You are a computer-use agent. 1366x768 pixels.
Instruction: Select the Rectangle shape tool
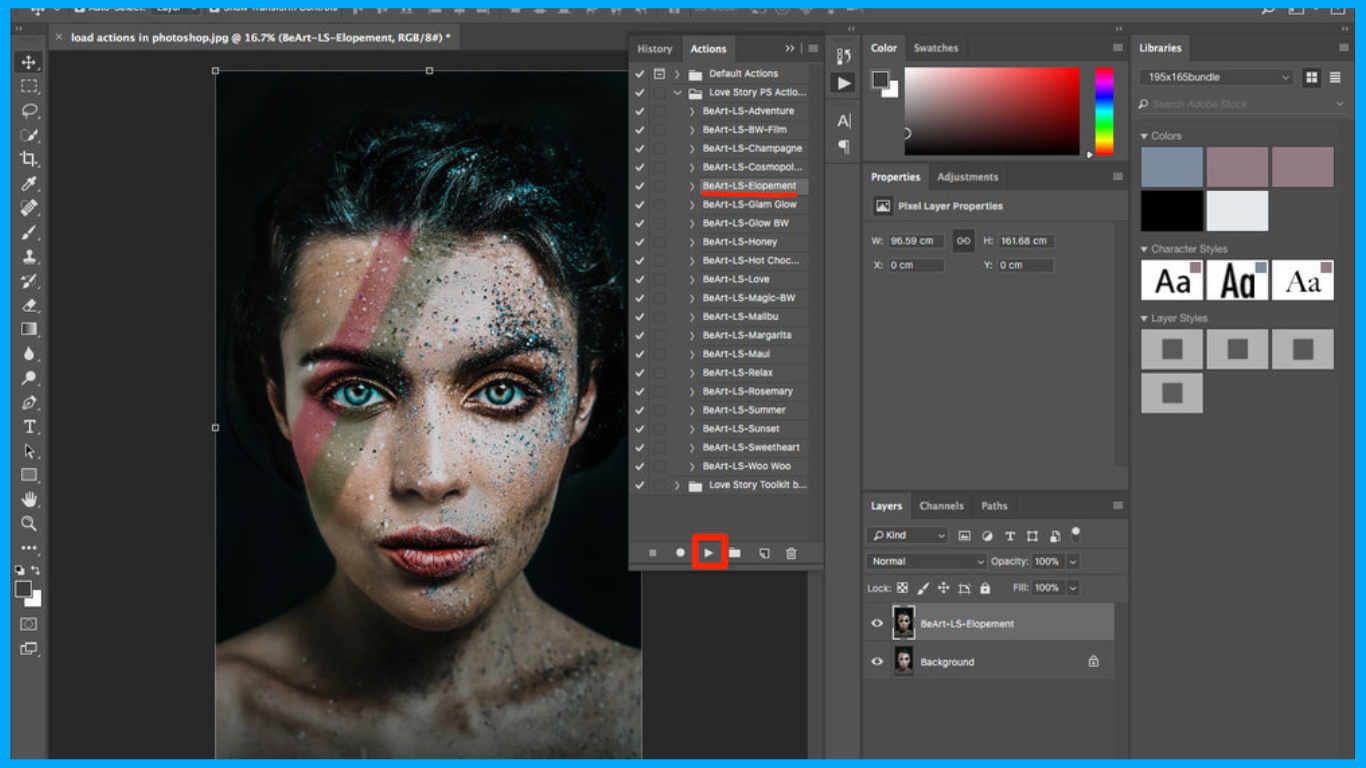click(29, 475)
